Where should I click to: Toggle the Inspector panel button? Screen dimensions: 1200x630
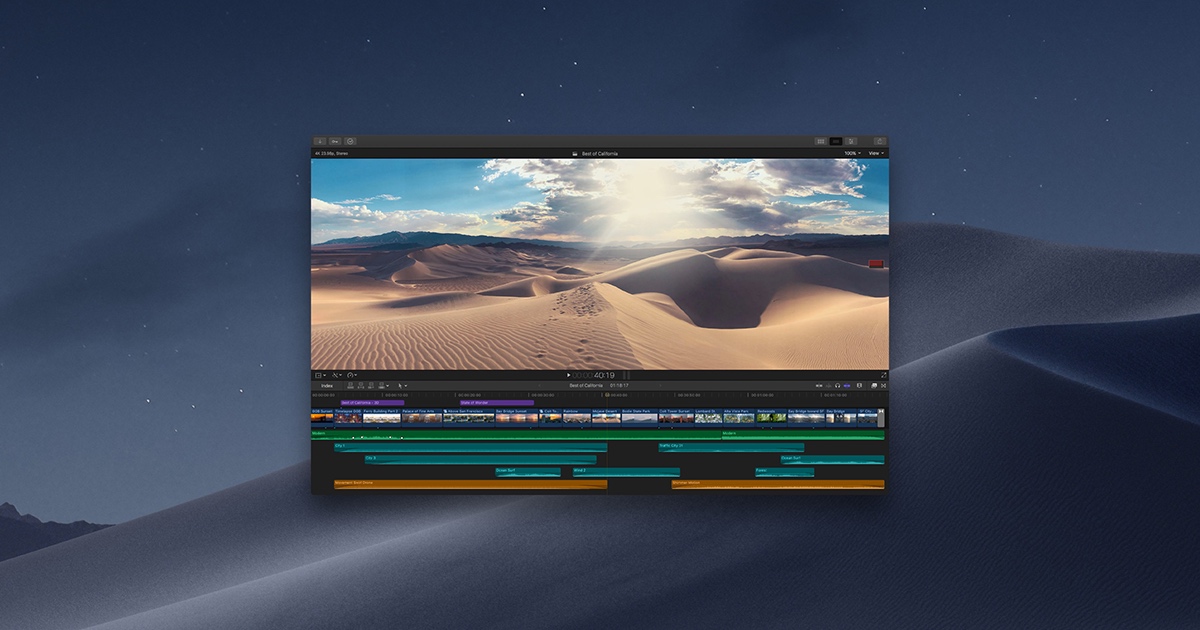[851, 141]
